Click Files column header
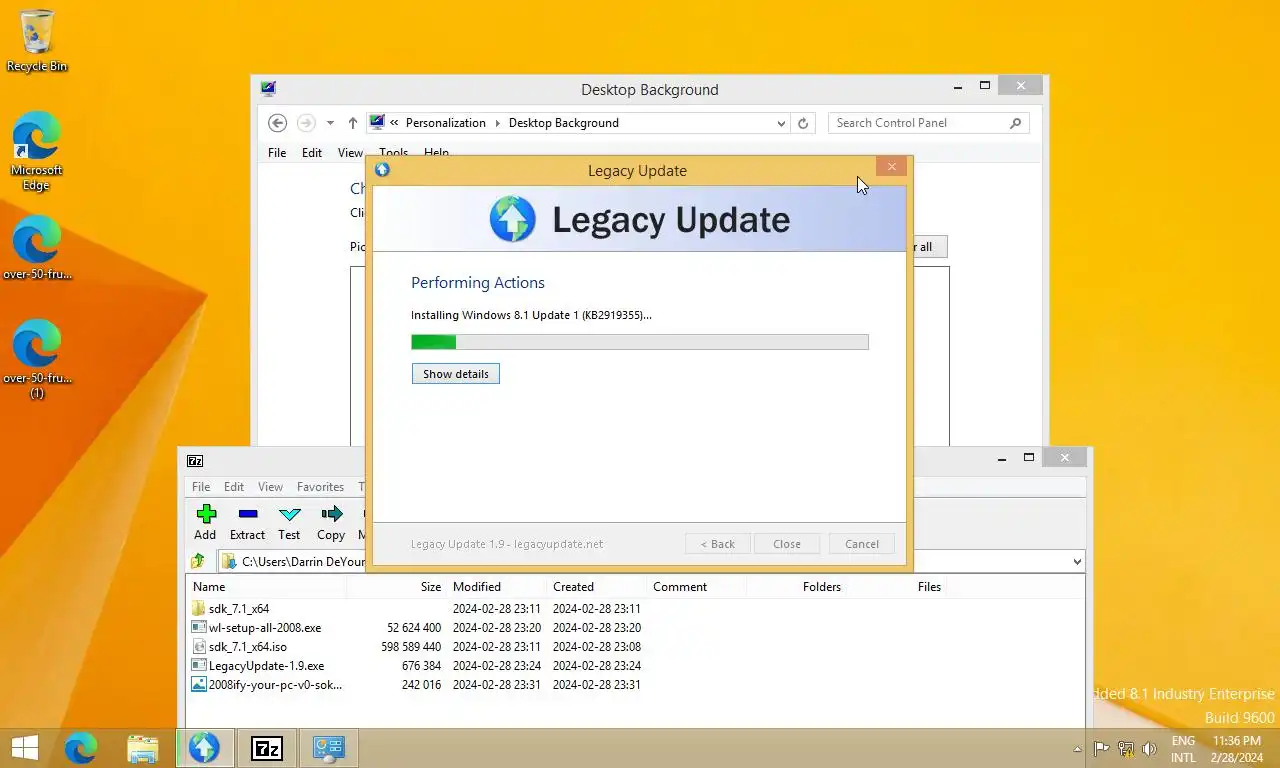Viewport: 1280px width, 768px height. 897,587
